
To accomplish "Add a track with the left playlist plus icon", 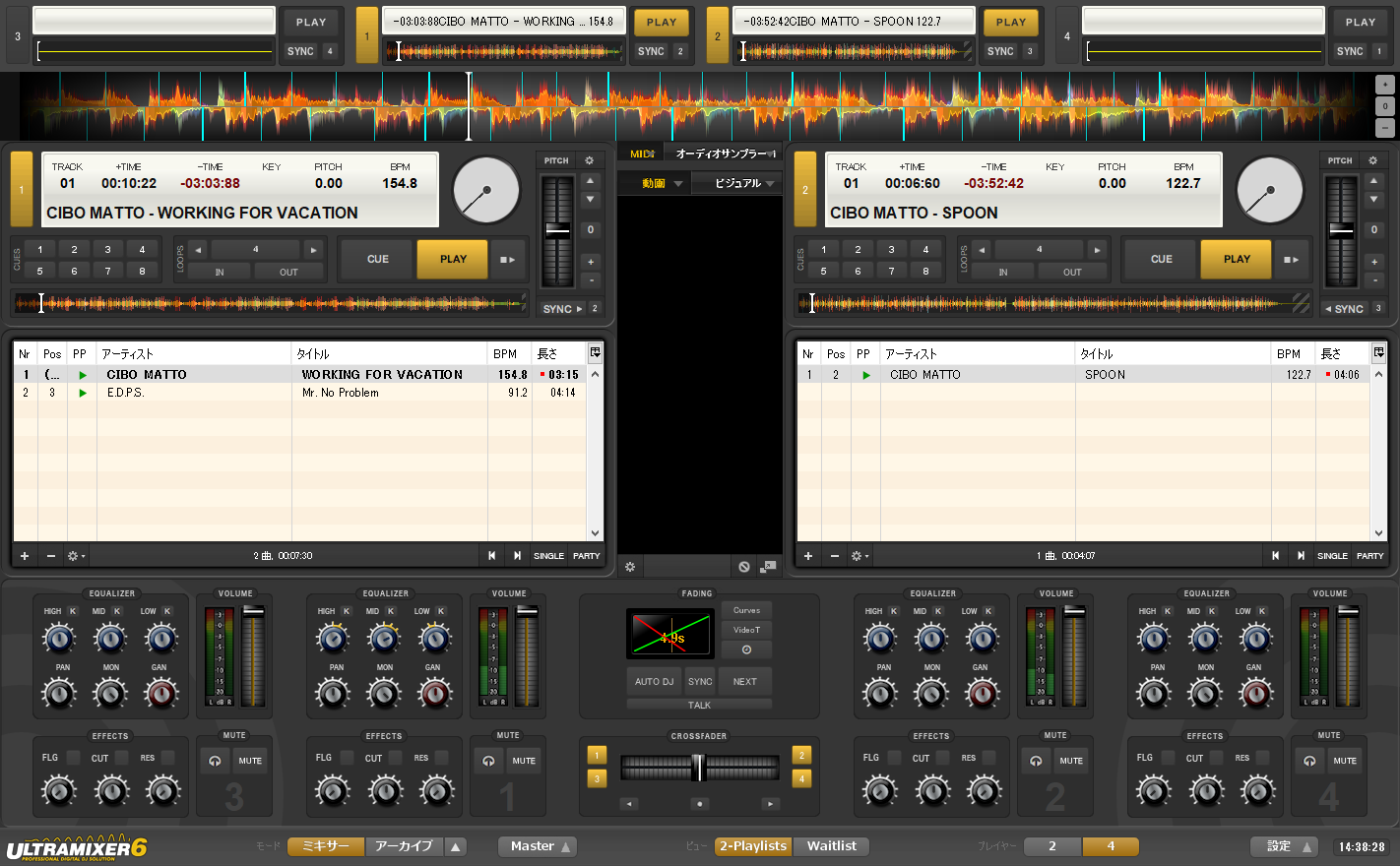I will [x=25, y=556].
